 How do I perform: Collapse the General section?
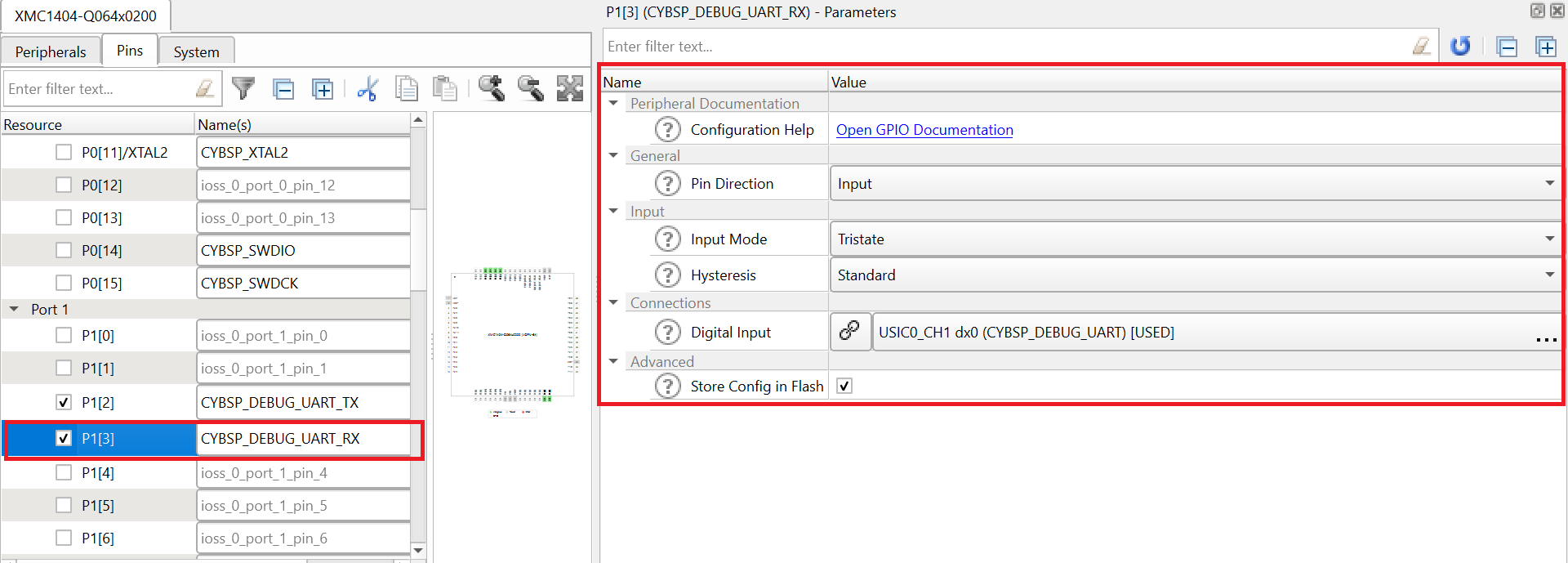613,155
